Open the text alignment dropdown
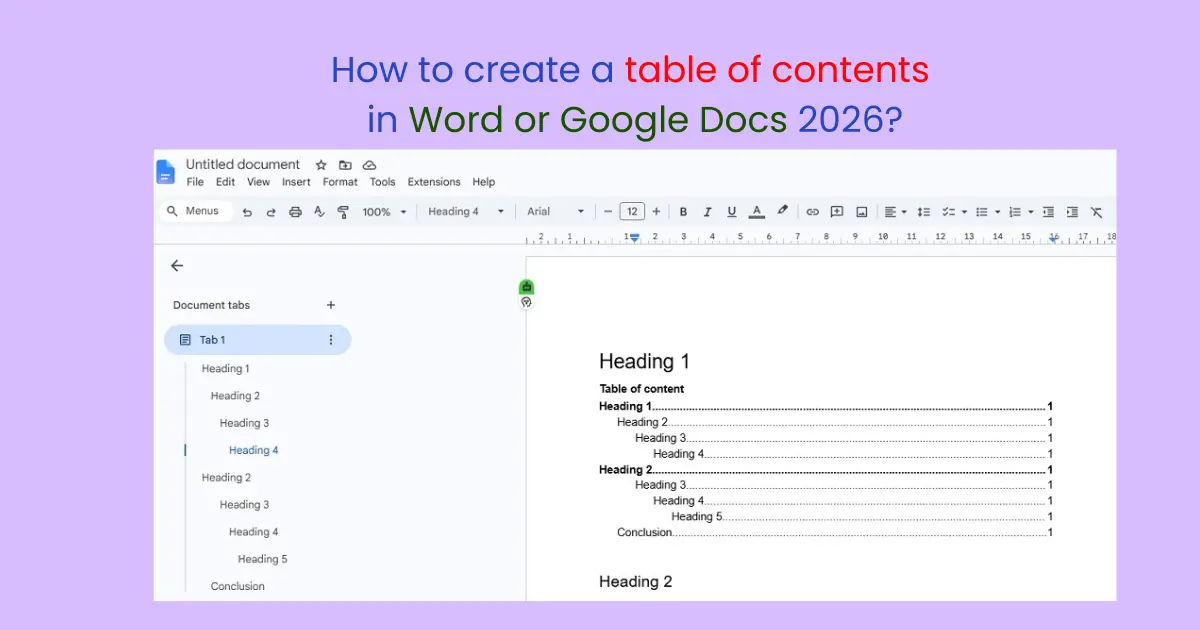 pos(895,212)
